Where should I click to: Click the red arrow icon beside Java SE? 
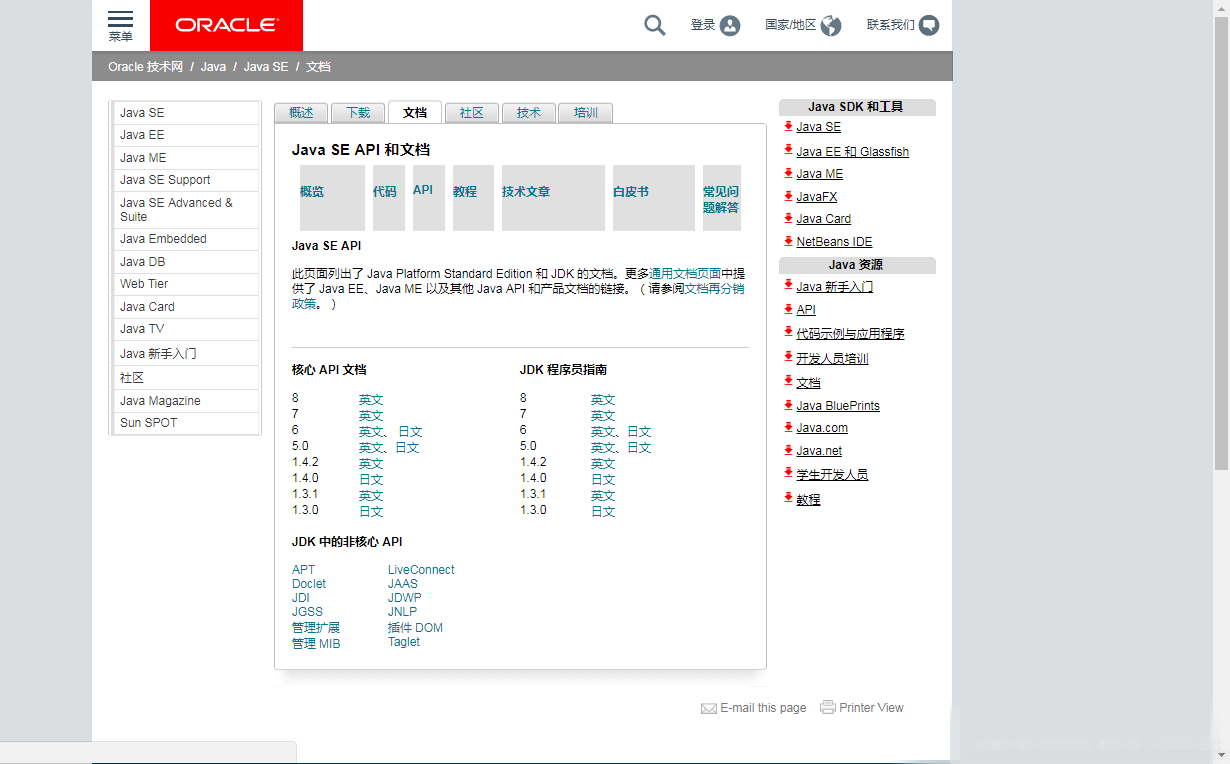[788, 126]
